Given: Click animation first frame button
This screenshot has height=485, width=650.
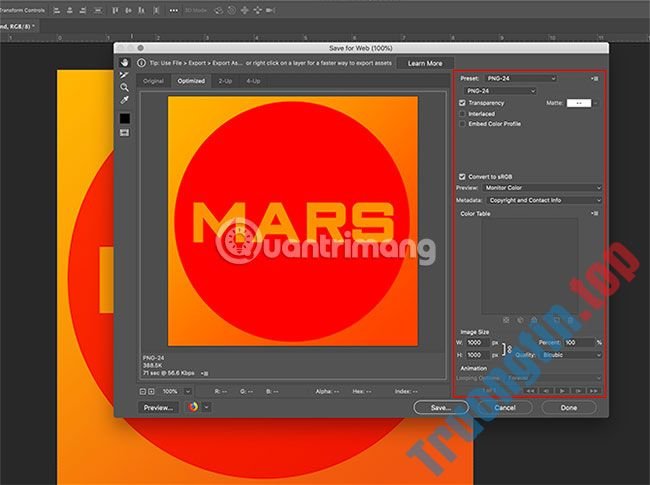Looking at the screenshot, I should point(530,390).
